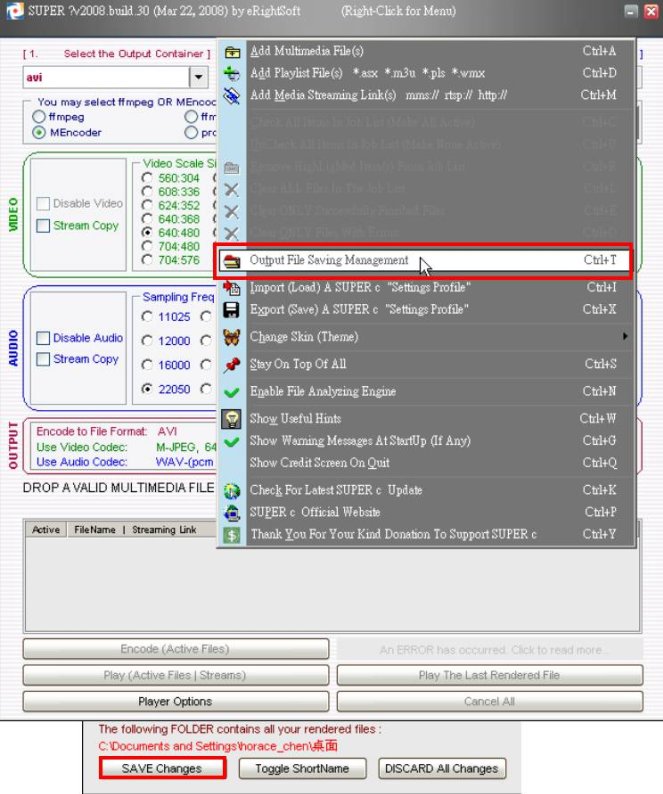Select Stay On Top Of All
The height and width of the screenshot is (794, 663).
tap(425, 364)
